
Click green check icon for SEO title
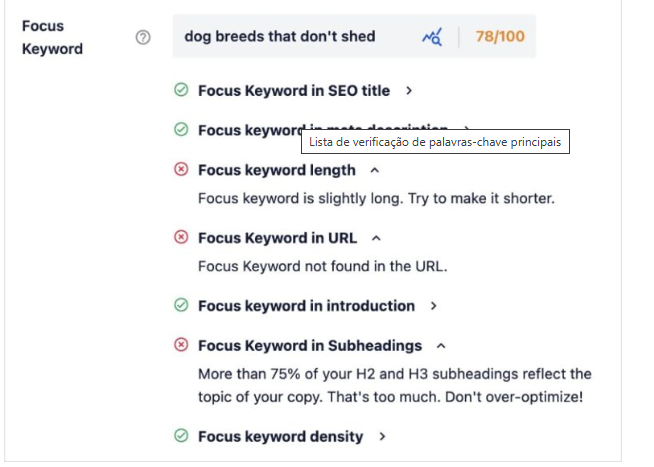point(181,90)
